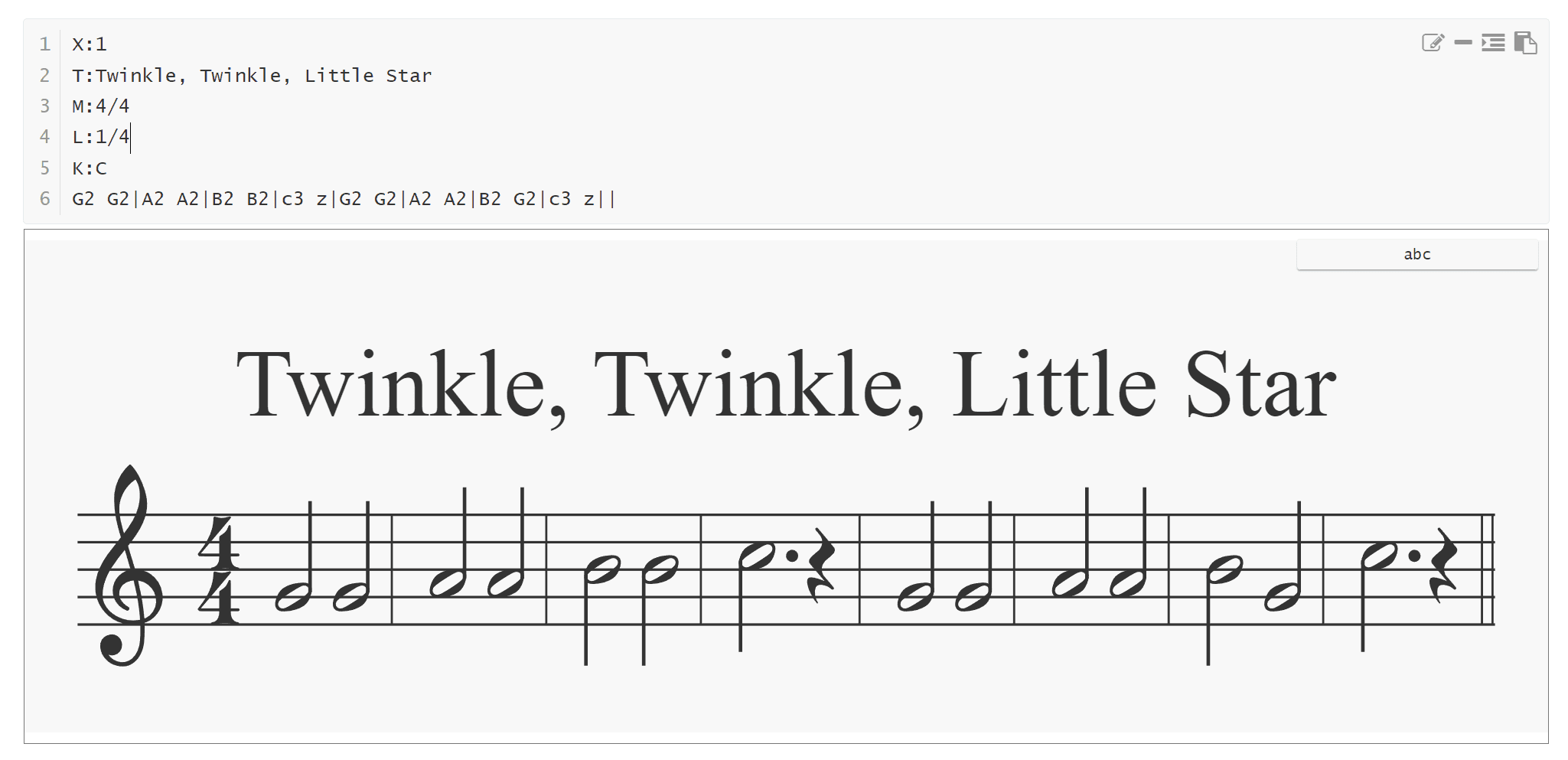Click the abc language label button
This screenshot has height=760, width=1568.
pos(1416,254)
